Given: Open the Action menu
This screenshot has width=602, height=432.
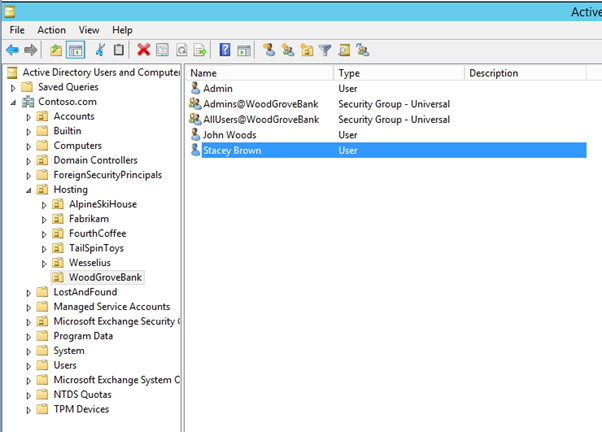Looking at the screenshot, I should [x=51, y=30].
